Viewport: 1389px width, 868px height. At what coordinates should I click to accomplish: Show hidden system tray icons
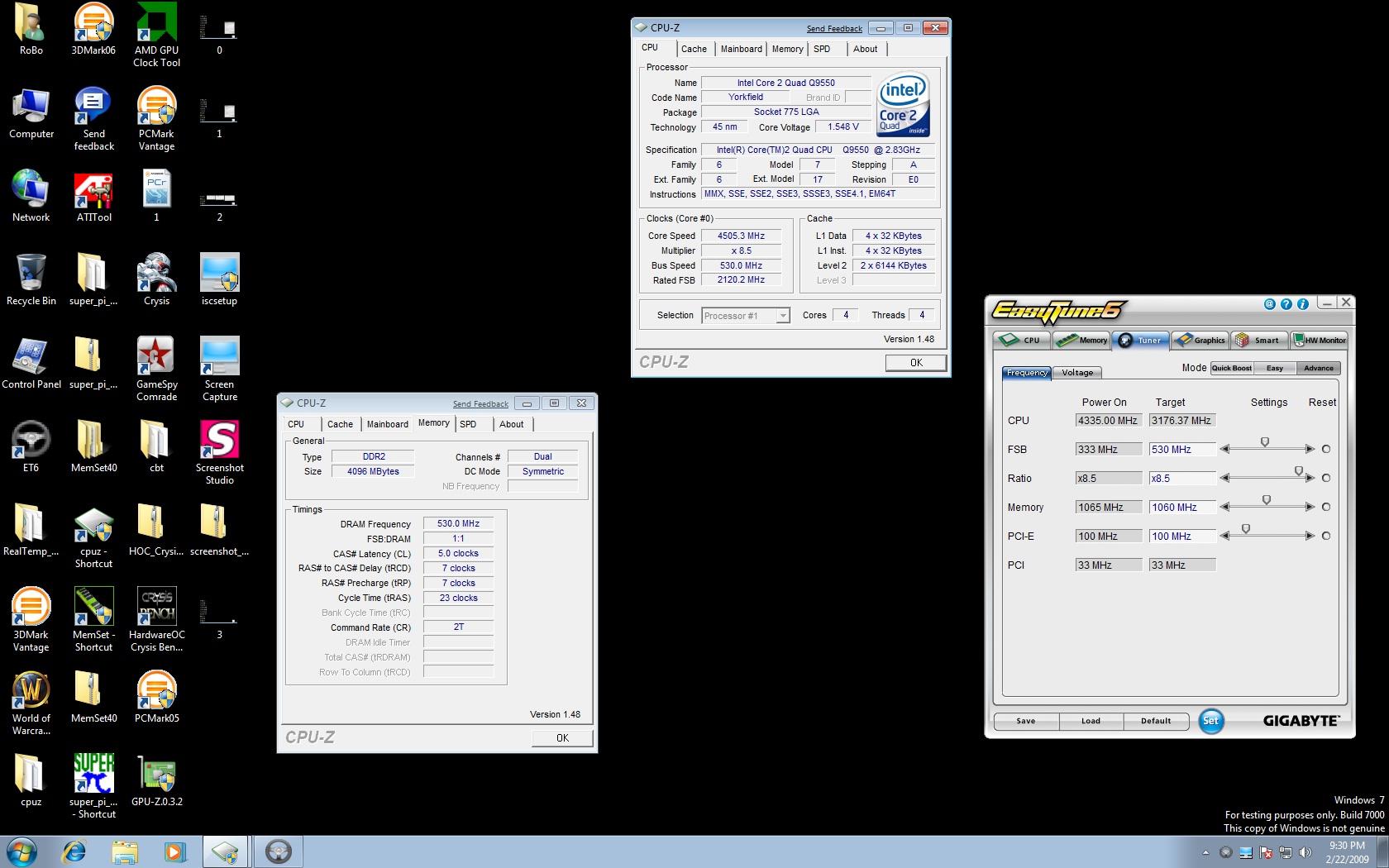1205,852
